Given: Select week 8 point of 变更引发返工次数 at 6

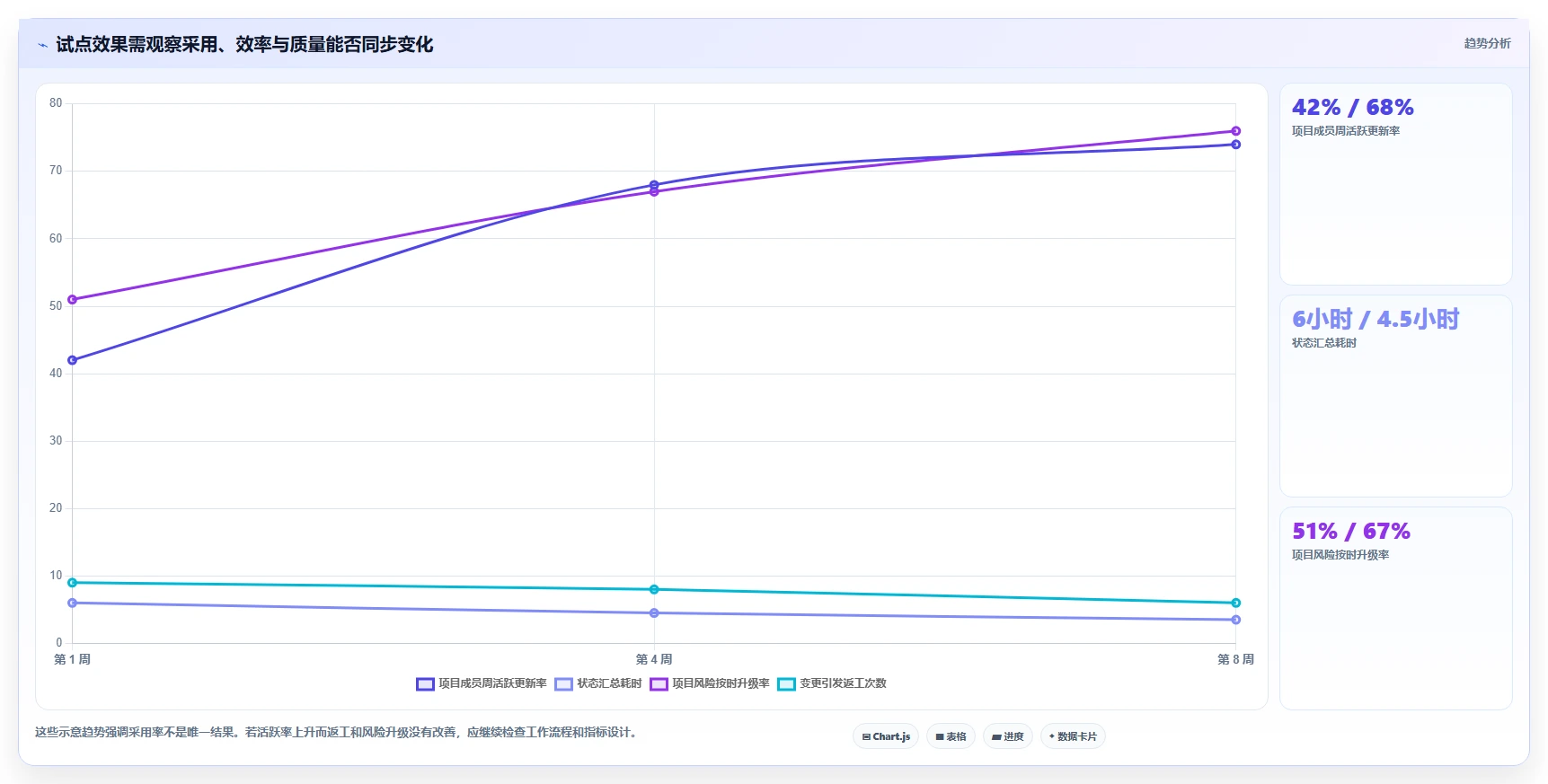Looking at the screenshot, I should click(1235, 603).
